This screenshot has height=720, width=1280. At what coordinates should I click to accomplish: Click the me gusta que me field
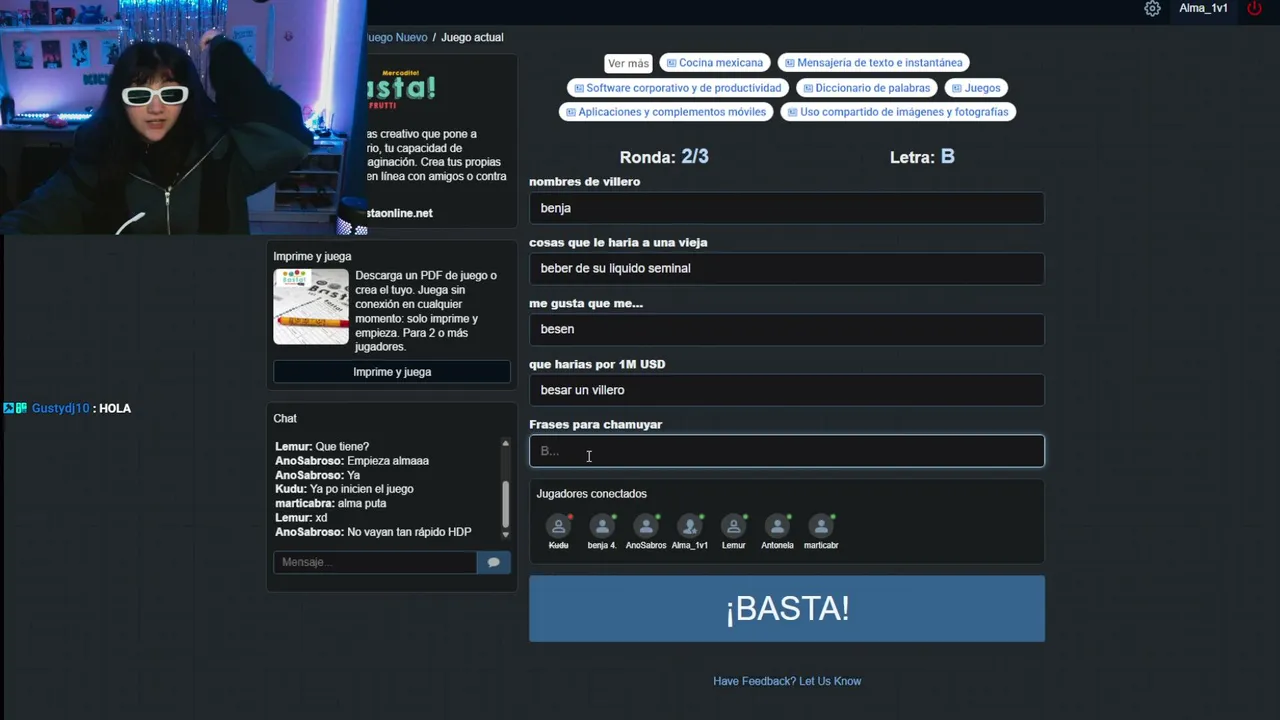click(787, 329)
